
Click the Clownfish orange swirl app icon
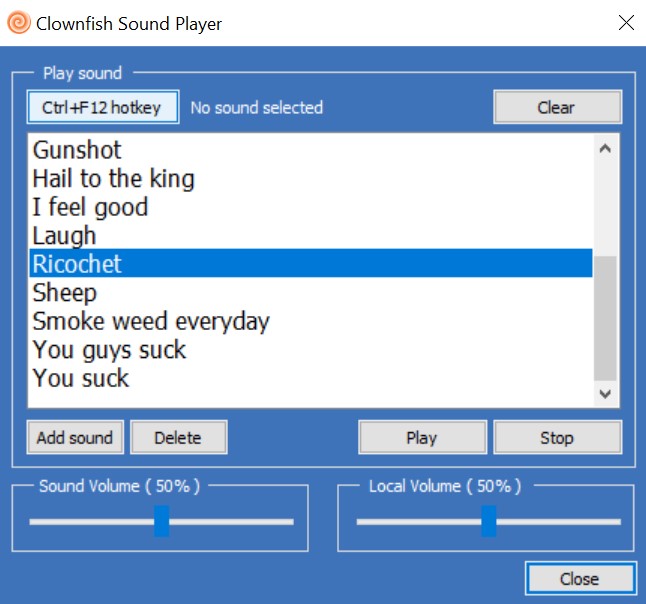(x=19, y=23)
